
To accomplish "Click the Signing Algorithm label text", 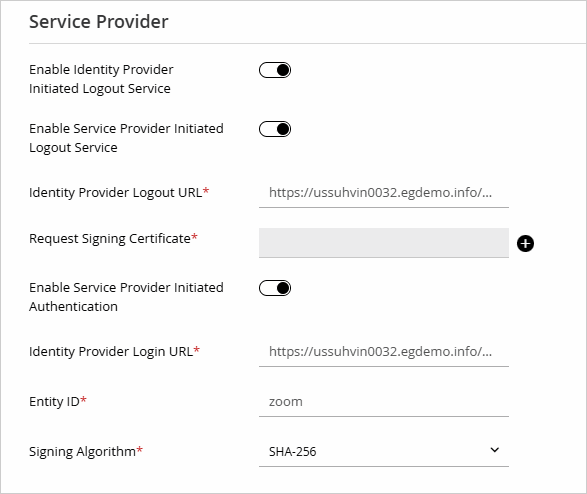I will [x=82, y=452].
